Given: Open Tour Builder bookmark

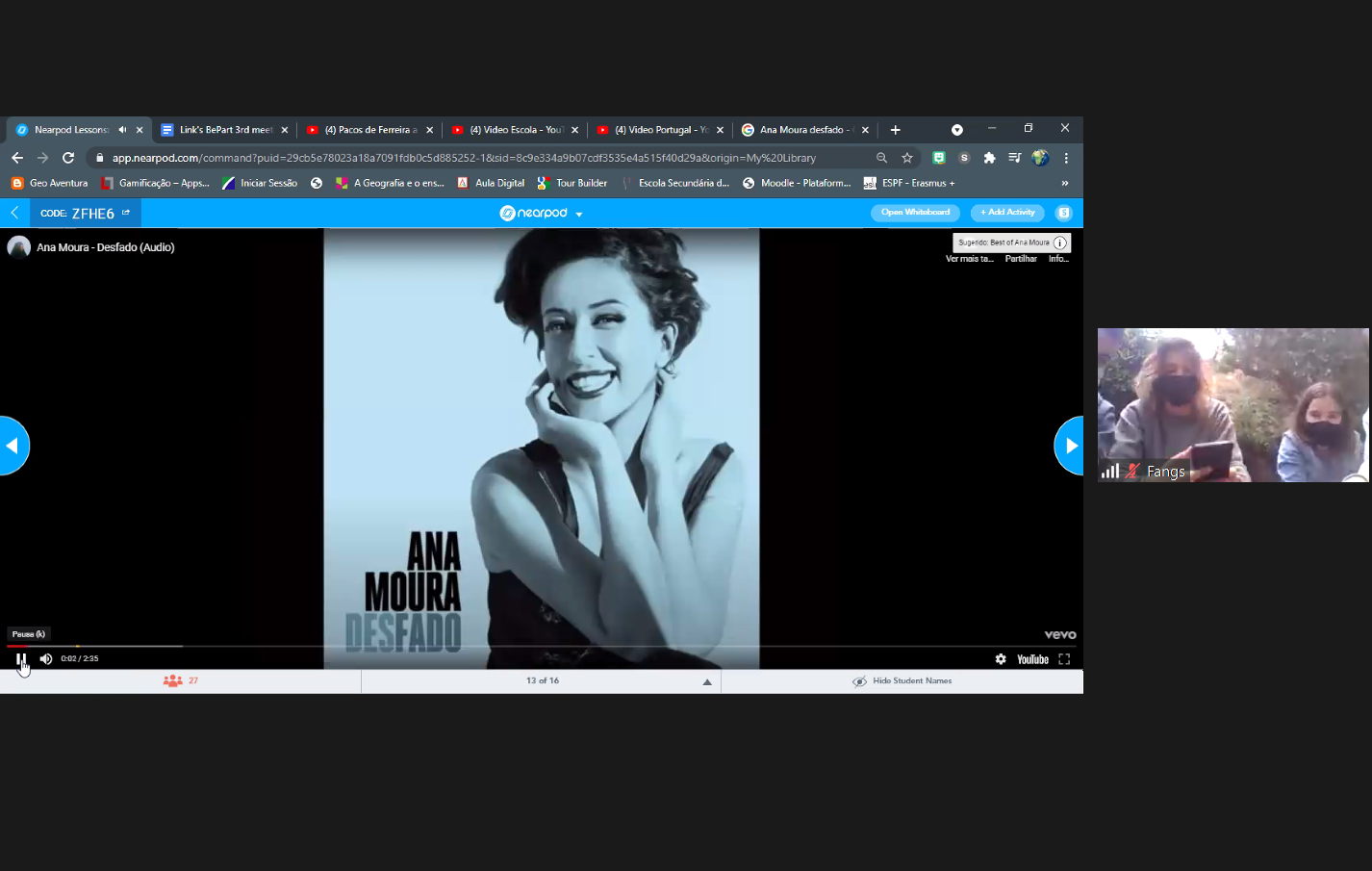Looking at the screenshot, I should (572, 183).
